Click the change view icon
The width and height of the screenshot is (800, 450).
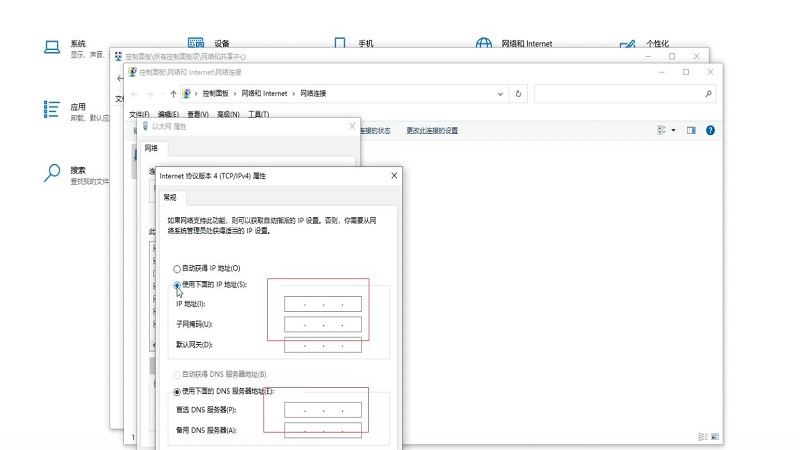pos(662,131)
